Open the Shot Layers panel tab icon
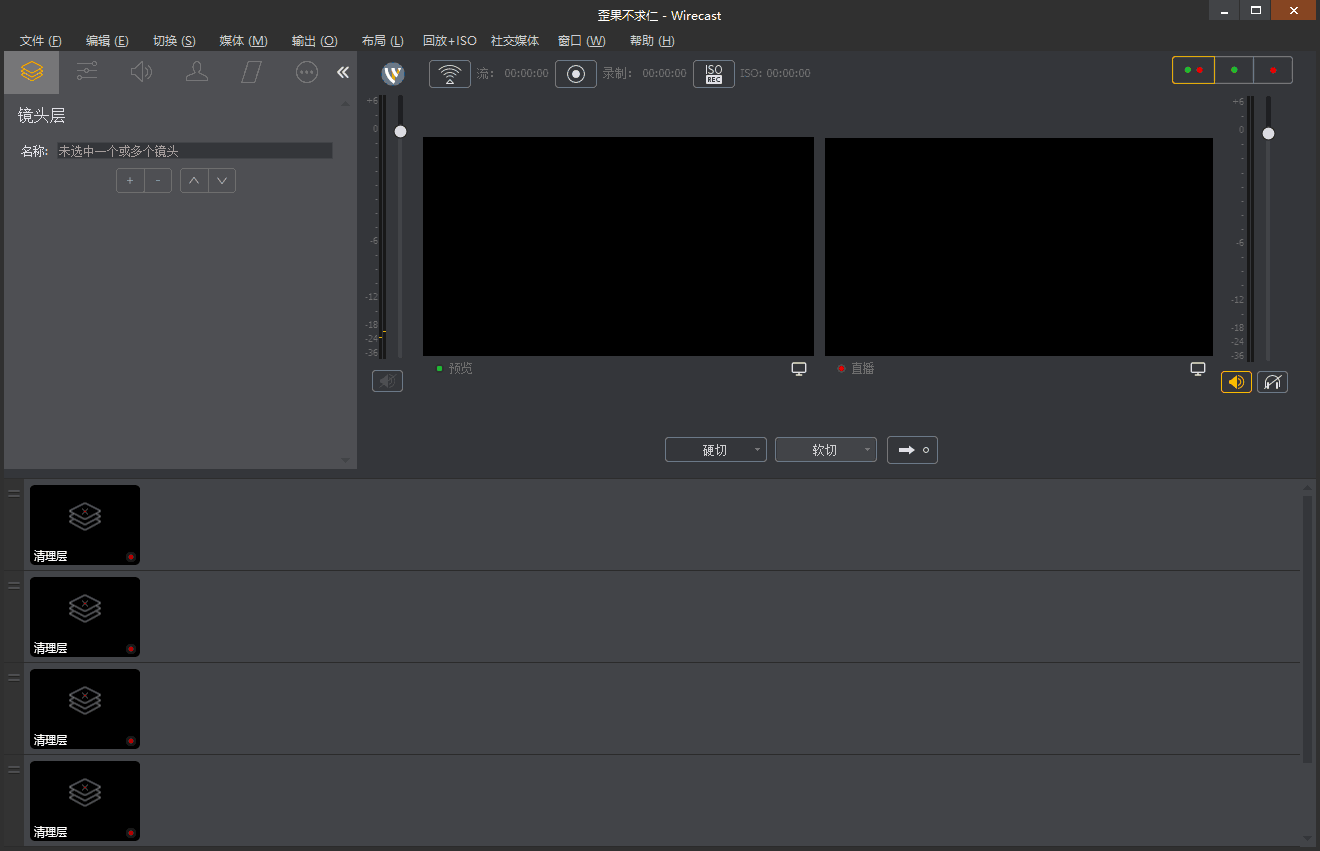 tap(32, 72)
